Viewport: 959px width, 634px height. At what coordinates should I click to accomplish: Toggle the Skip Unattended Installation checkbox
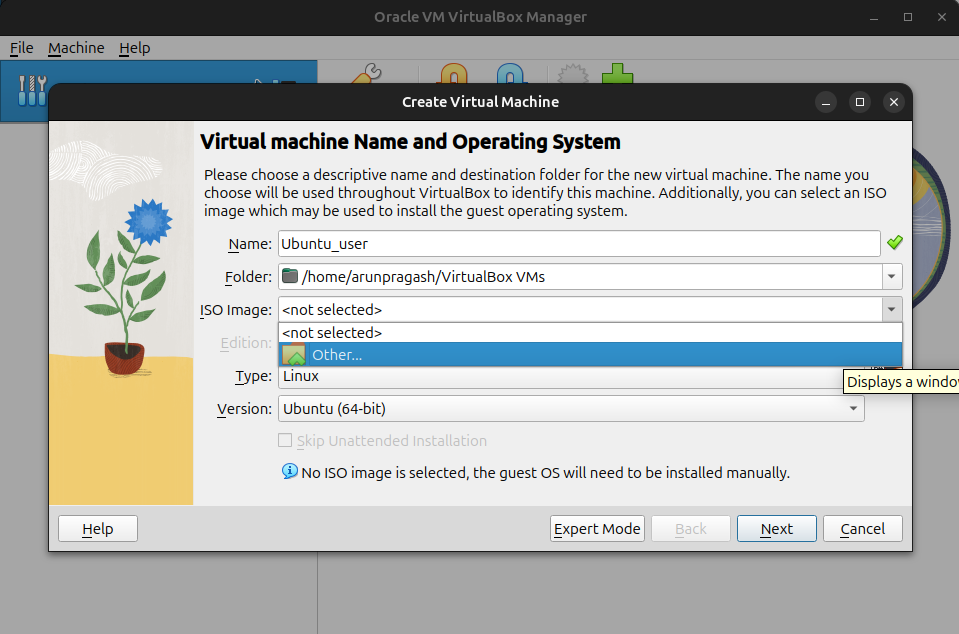point(285,440)
